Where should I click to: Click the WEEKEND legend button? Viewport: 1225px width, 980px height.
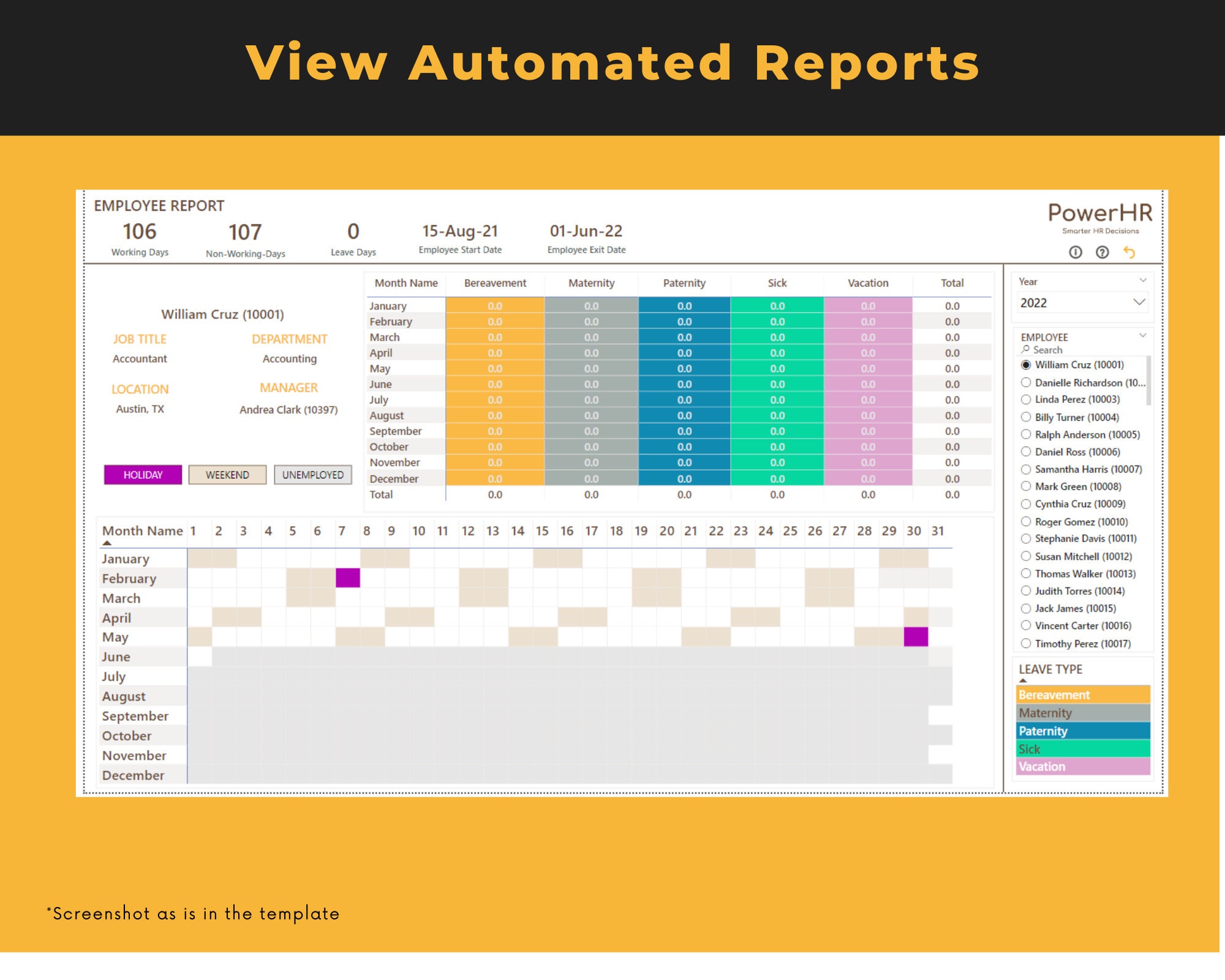(x=227, y=474)
